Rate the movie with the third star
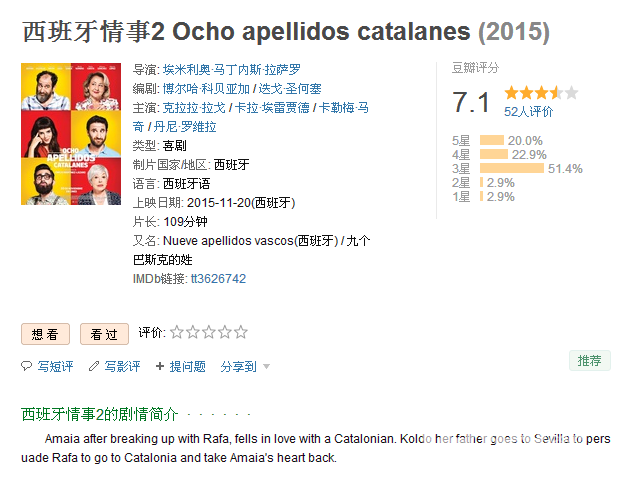 coord(209,332)
